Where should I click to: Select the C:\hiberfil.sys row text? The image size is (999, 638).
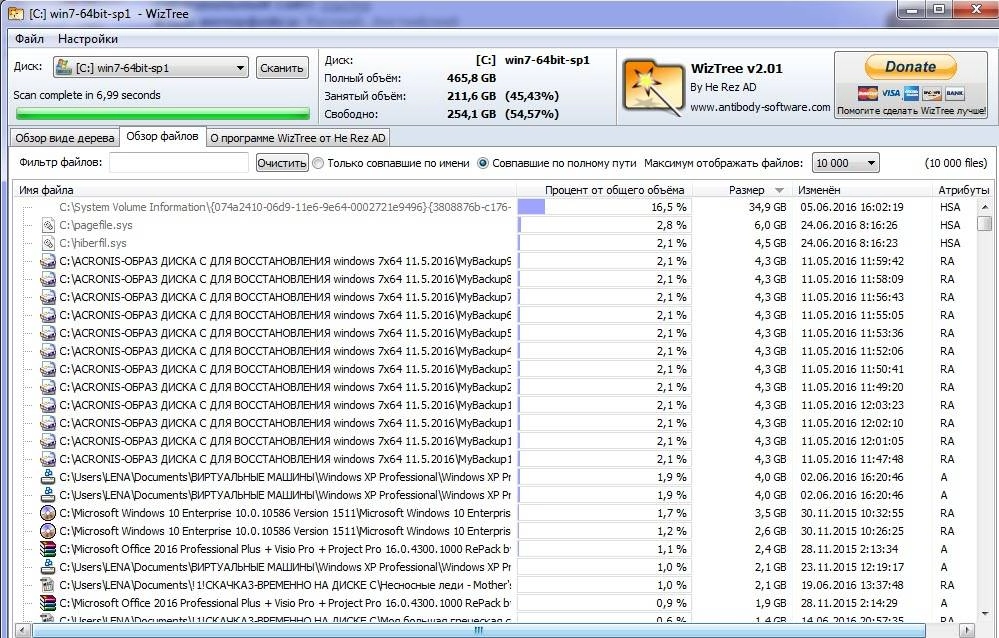[x=93, y=243]
